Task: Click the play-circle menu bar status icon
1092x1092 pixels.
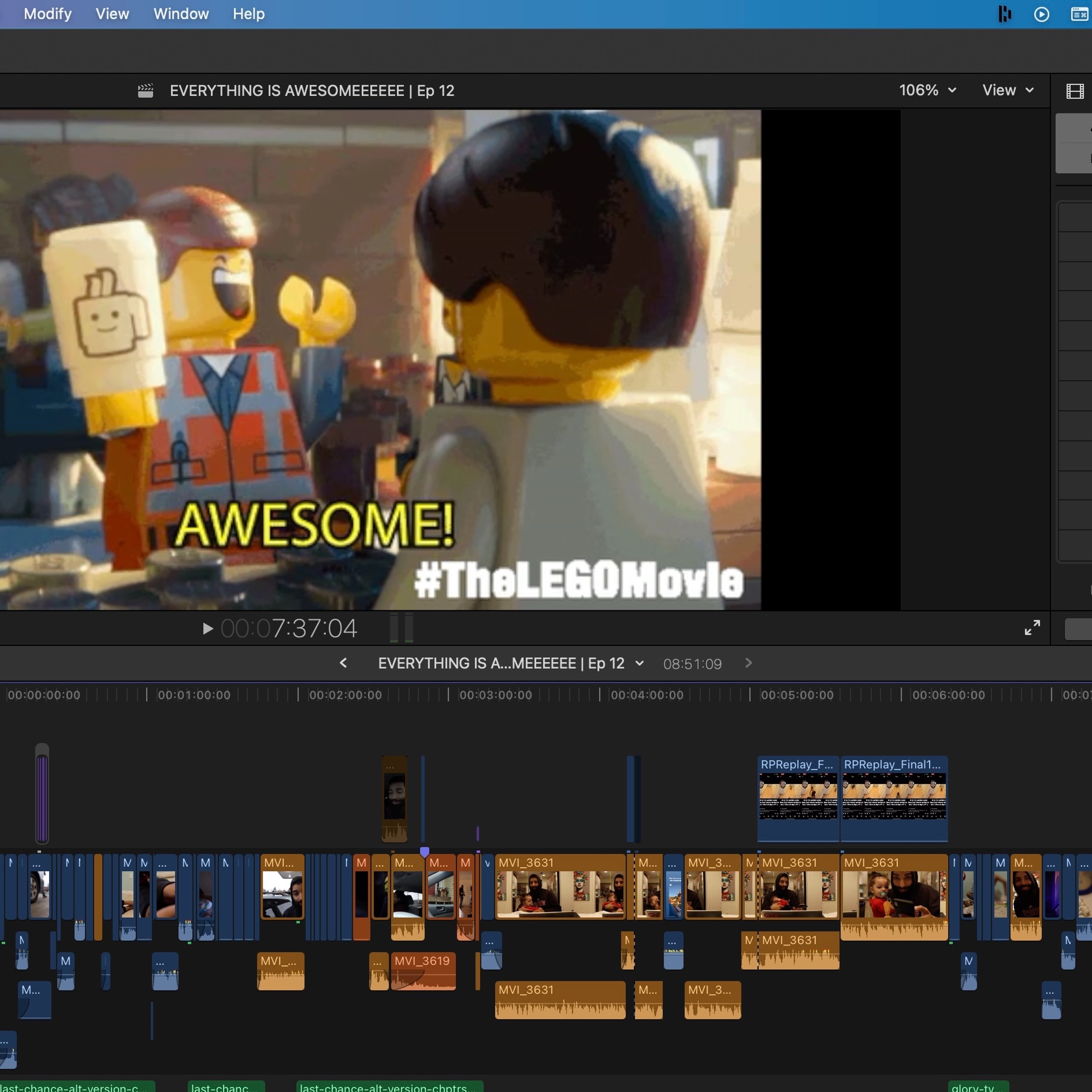Action: coord(1041,14)
